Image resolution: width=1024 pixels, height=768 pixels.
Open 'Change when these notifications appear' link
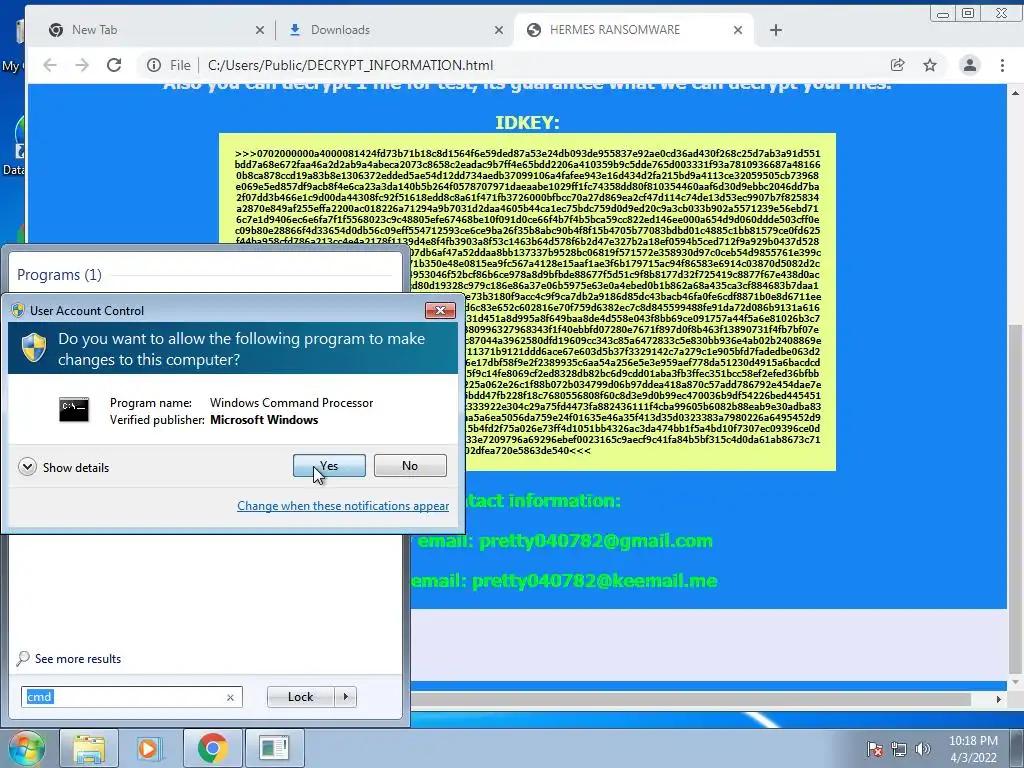tap(343, 505)
